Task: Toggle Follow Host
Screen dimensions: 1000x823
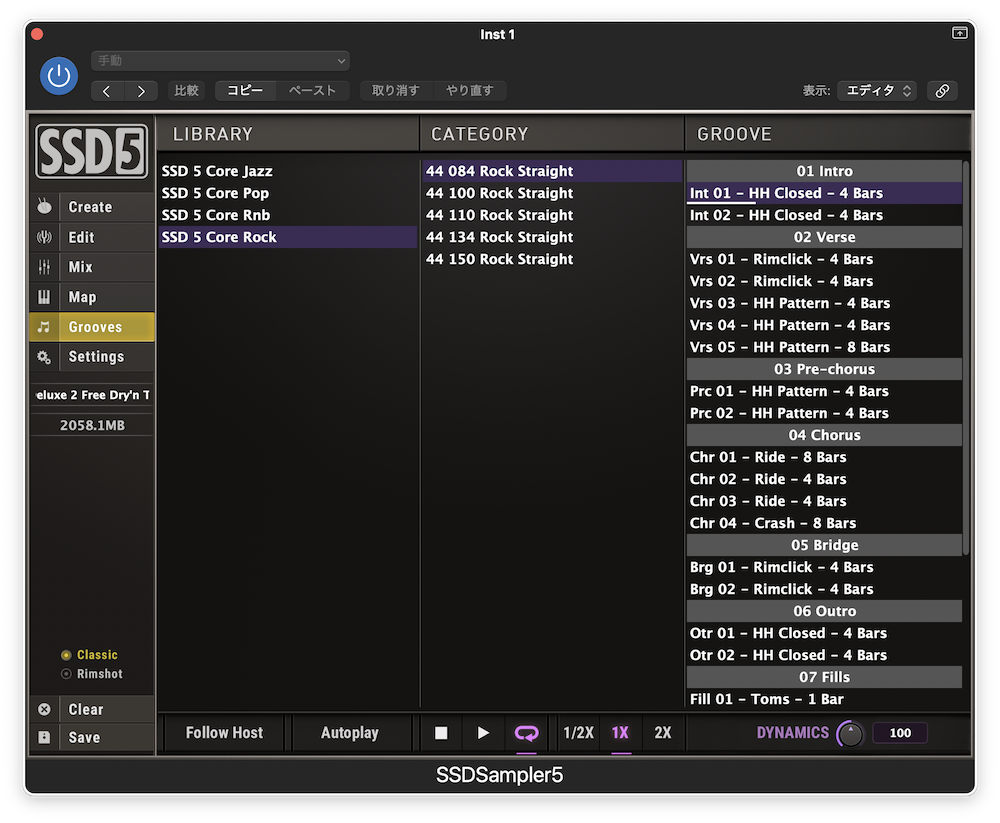Action: click(224, 732)
